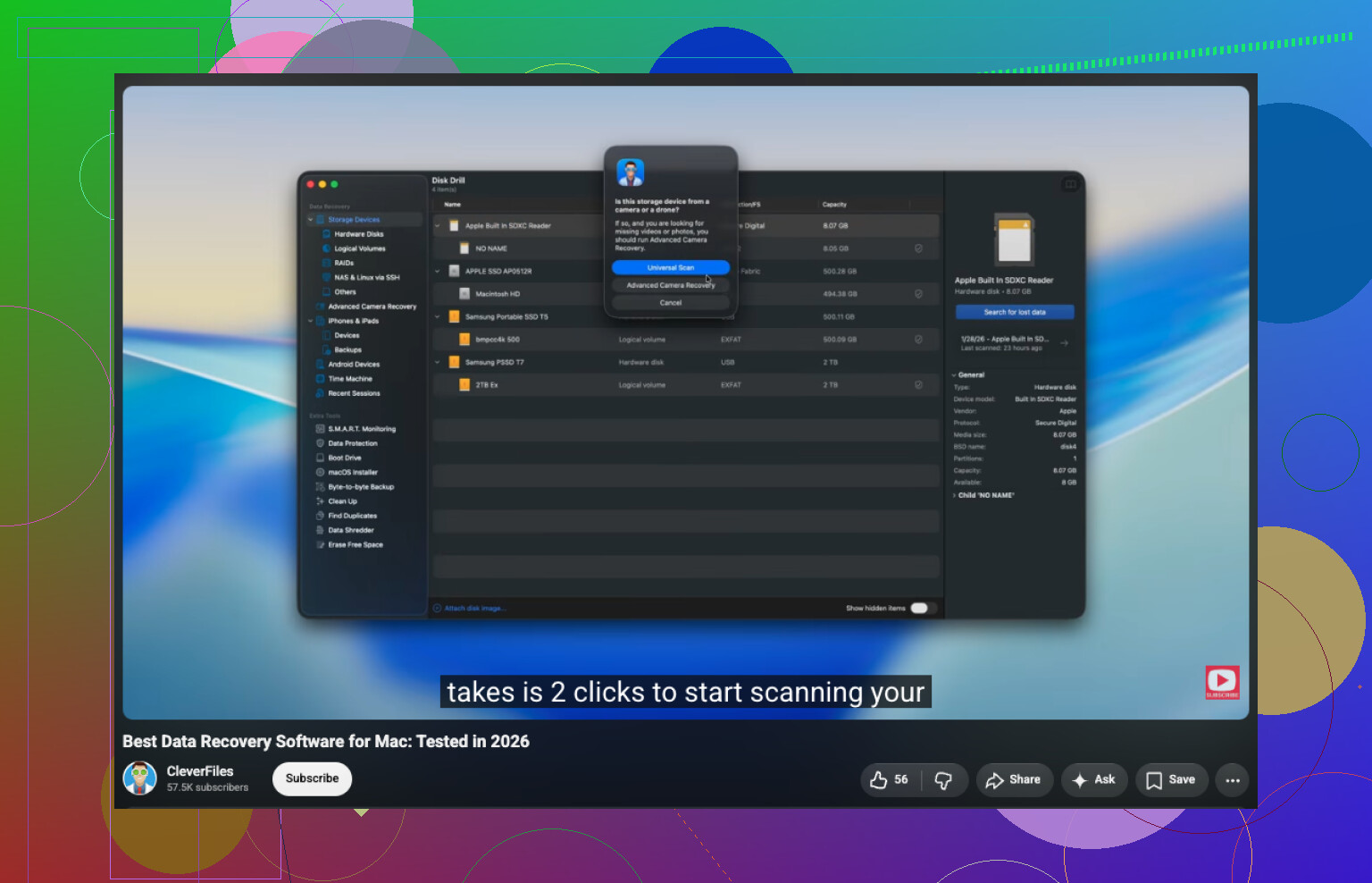Screen dimensions: 1372x883
Task: Click the protection shield for bmpcc4k 500 row
Action: point(918,340)
